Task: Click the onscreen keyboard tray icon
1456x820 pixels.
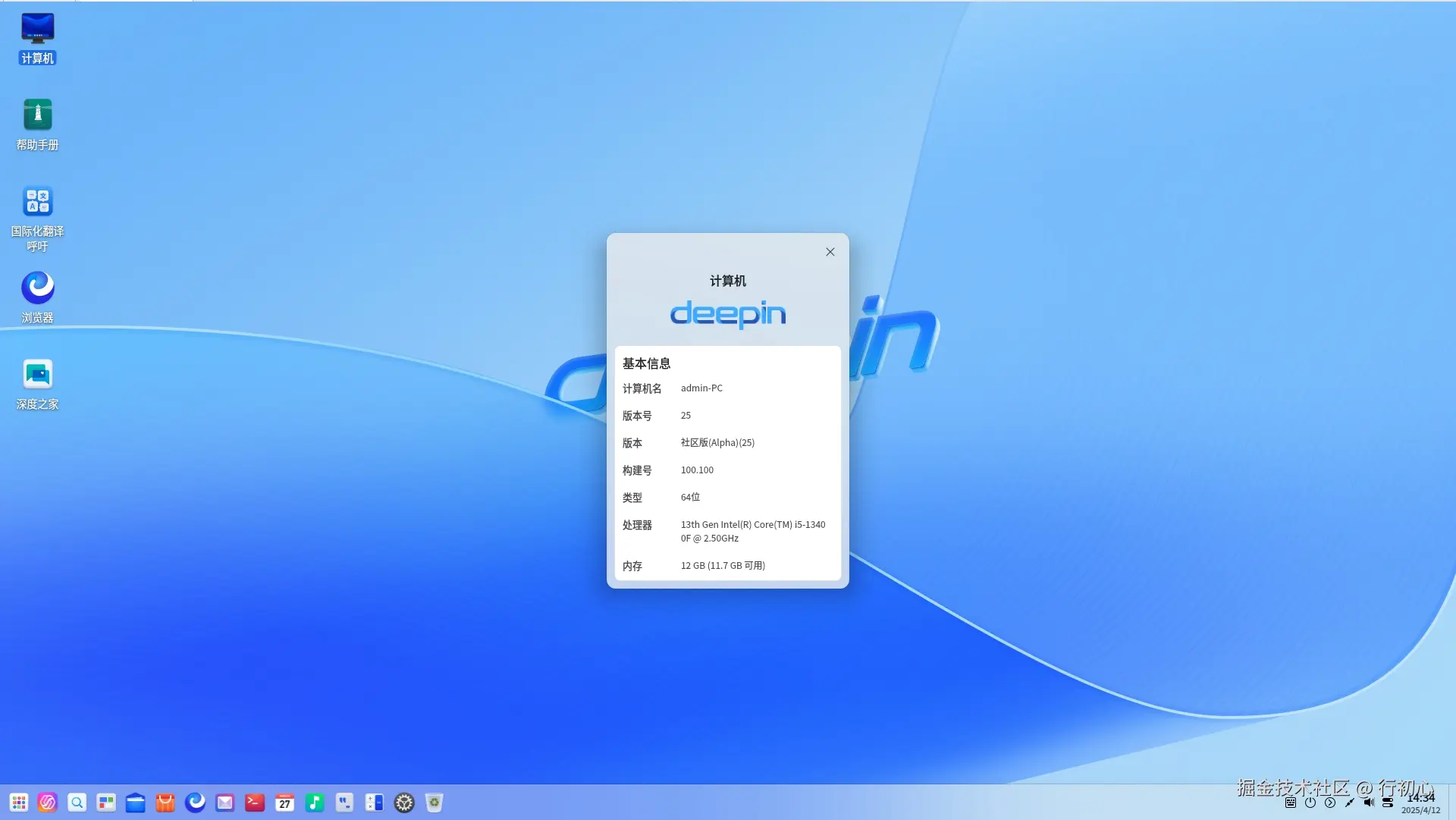Action: coord(1291,803)
